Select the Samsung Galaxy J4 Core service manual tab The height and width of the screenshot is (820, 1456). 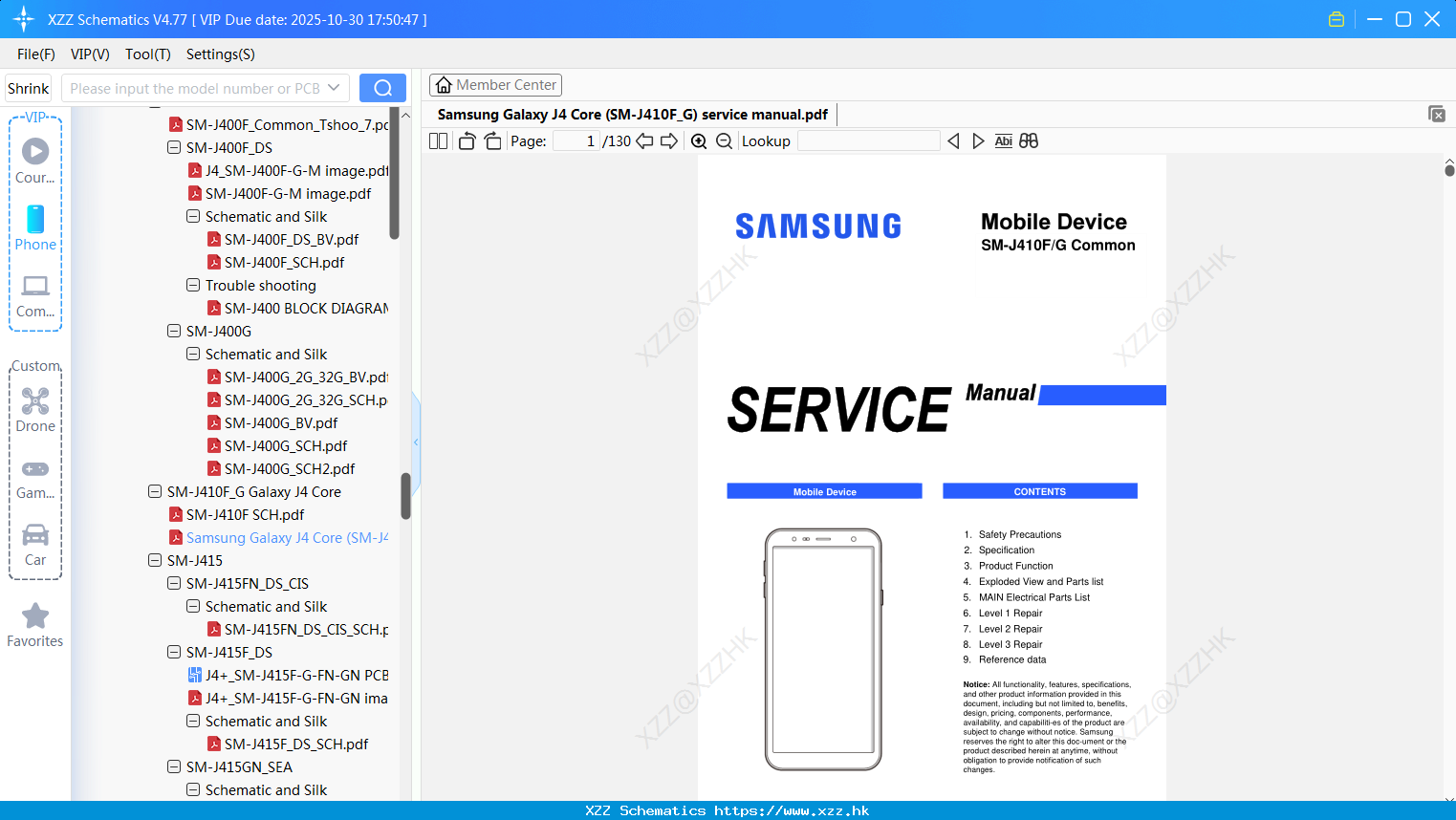pyautogui.click(x=632, y=115)
